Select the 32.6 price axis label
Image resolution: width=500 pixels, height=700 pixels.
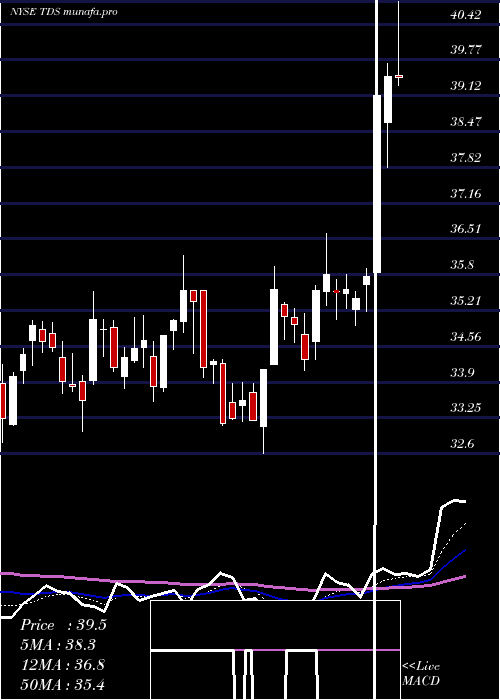tap(462, 444)
